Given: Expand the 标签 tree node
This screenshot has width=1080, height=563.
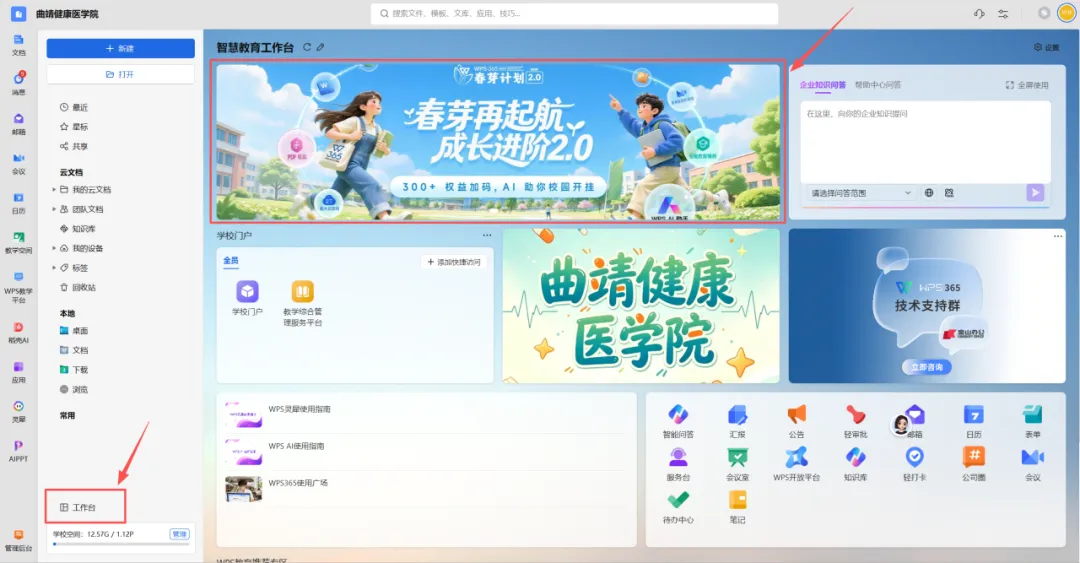Looking at the screenshot, I should coord(54,267).
